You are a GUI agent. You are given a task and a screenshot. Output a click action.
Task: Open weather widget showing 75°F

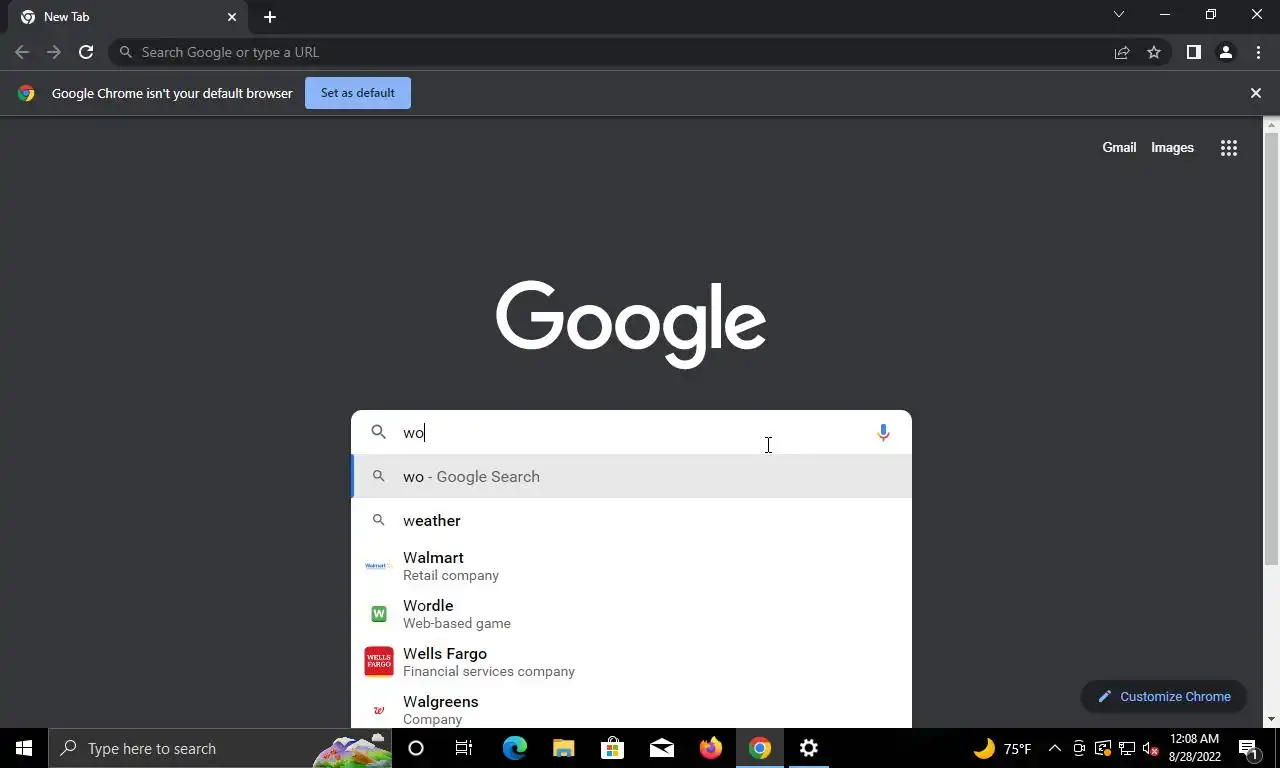[1002, 748]
